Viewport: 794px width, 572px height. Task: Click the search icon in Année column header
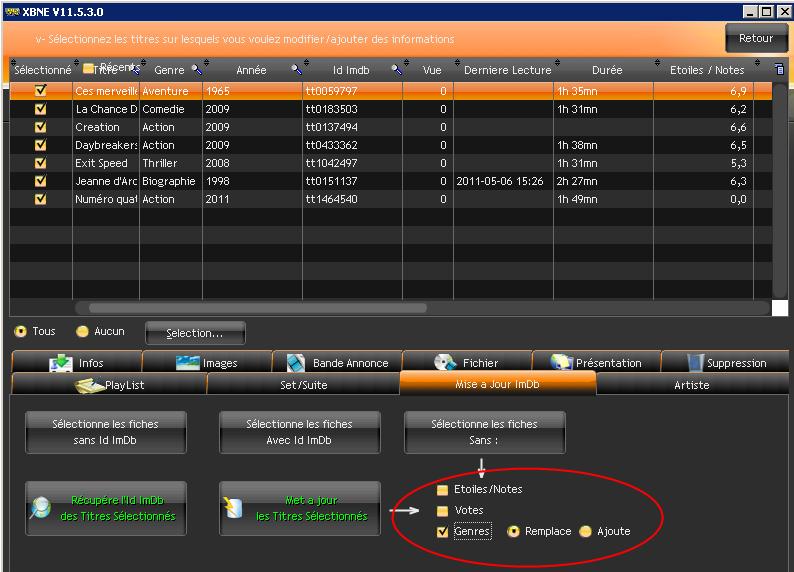point(297,70)
